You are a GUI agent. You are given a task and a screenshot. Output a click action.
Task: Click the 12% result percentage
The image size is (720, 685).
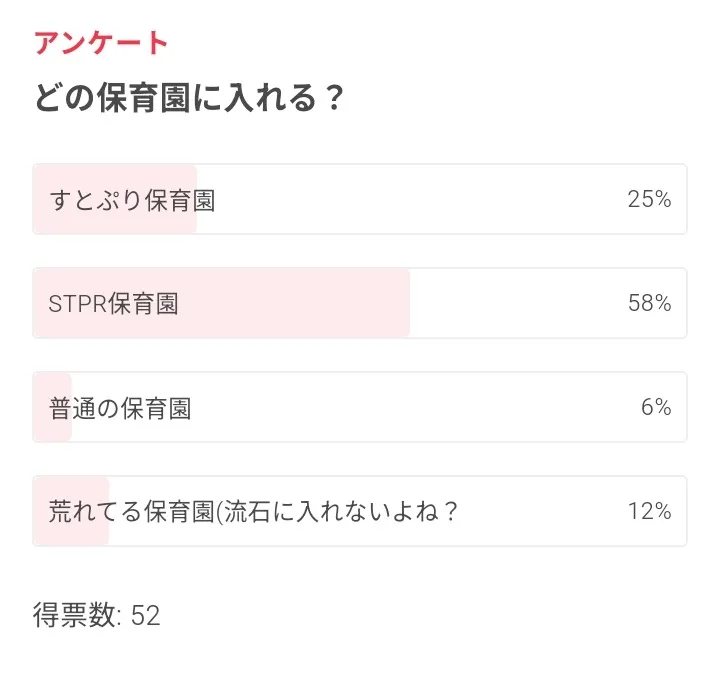point(649,512)
